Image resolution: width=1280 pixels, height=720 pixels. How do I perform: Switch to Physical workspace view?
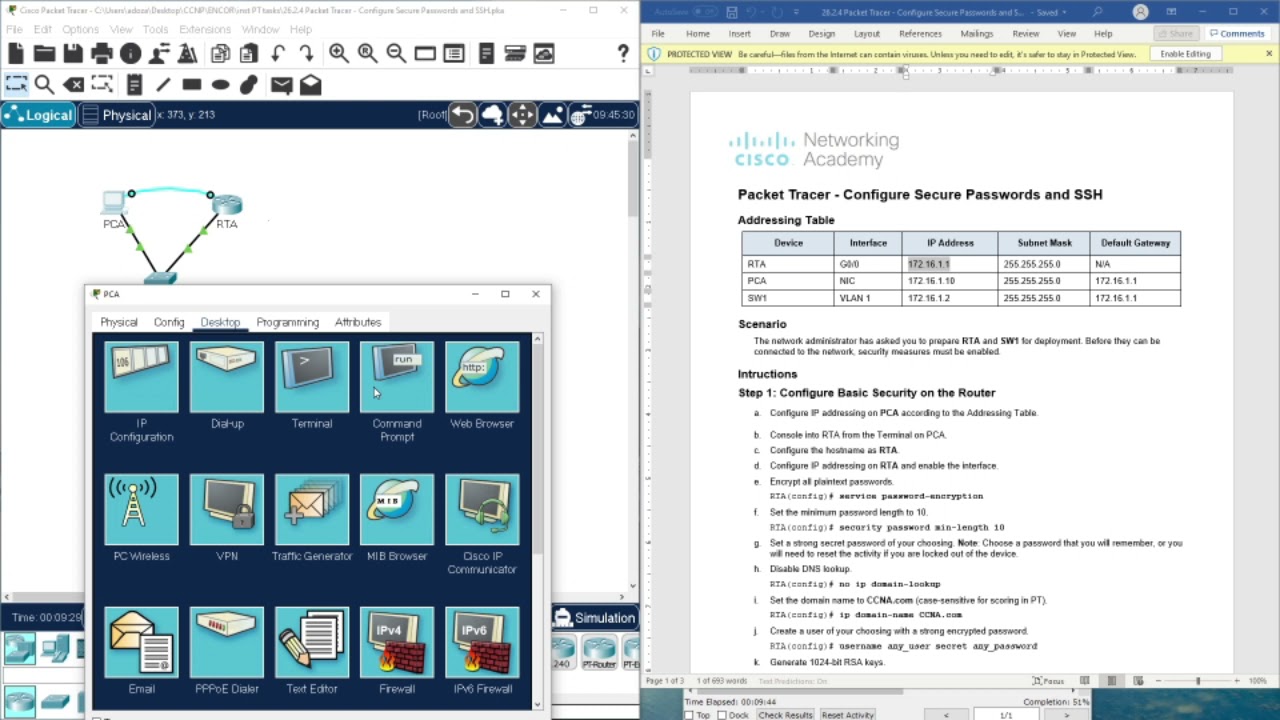[x=116, y=115]
